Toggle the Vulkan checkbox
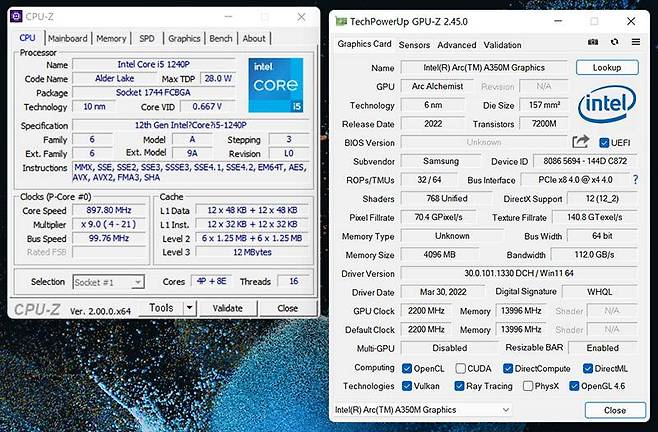The image size is (658, 432). click(x=407, y=386)
